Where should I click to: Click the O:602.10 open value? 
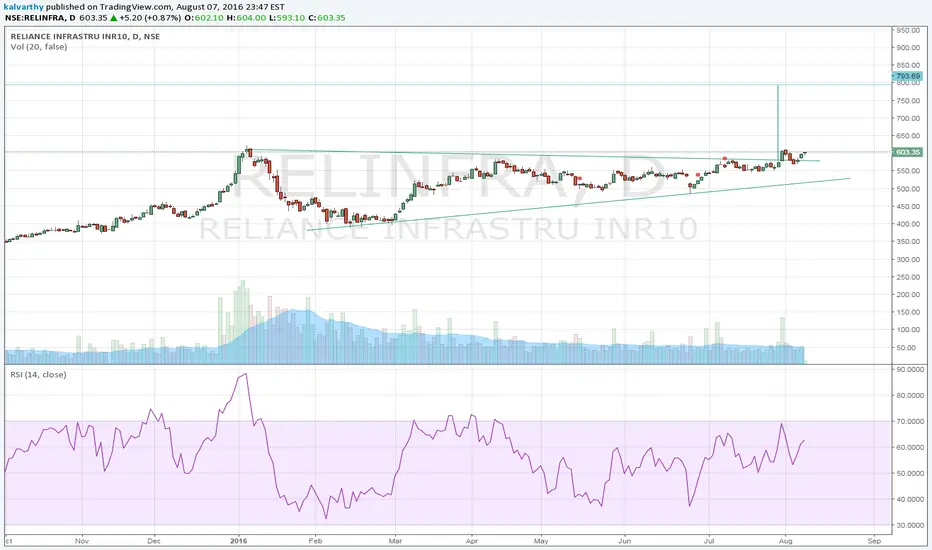pyautogui.click(x=204, y=18)
